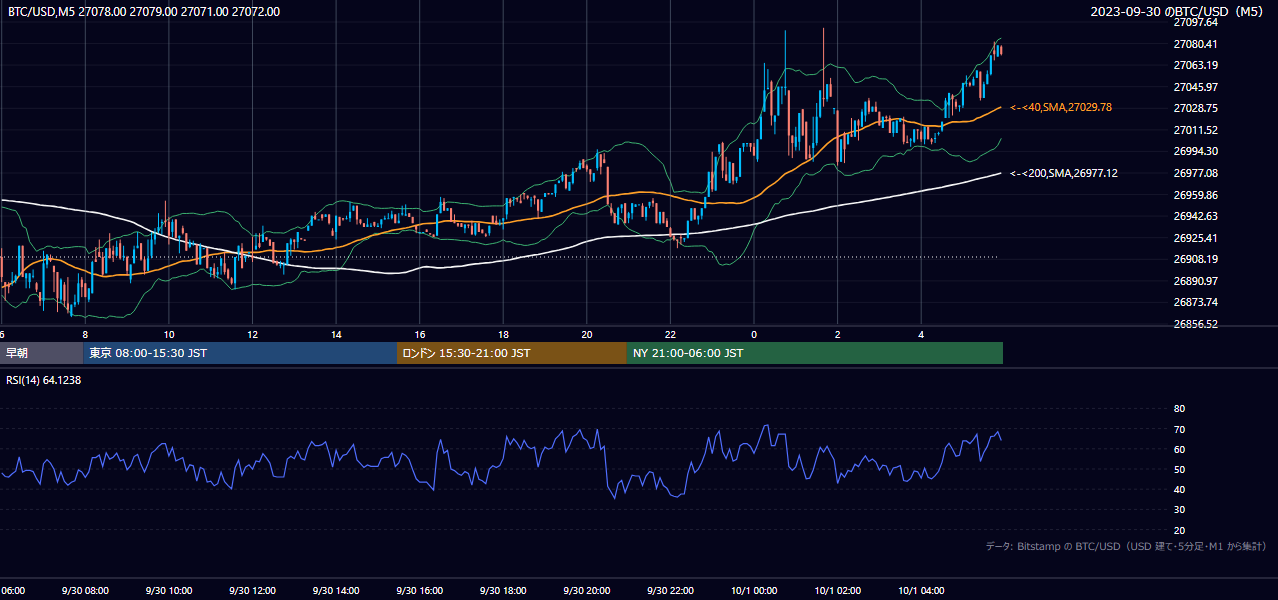Click the Bitstamp data source note
The width and height of the screenshot is (1278, 600).
[1126, 546]
